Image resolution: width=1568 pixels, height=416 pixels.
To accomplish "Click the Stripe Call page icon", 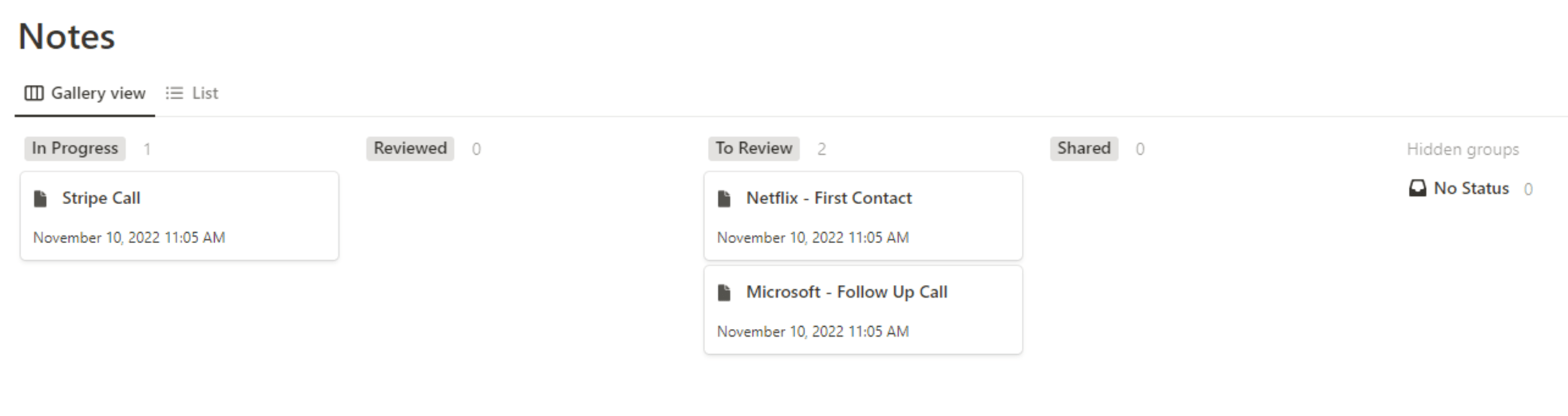I will (40, 199).
